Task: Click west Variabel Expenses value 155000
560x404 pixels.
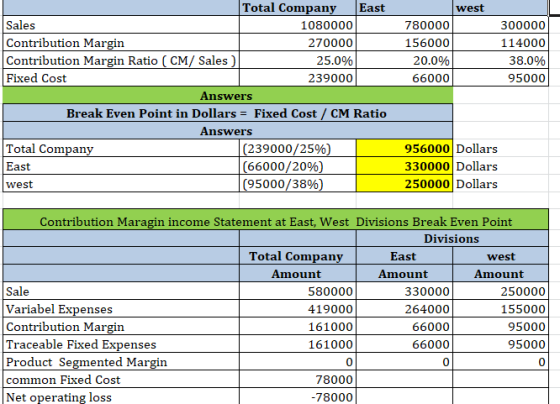Action: coord(500,309)
